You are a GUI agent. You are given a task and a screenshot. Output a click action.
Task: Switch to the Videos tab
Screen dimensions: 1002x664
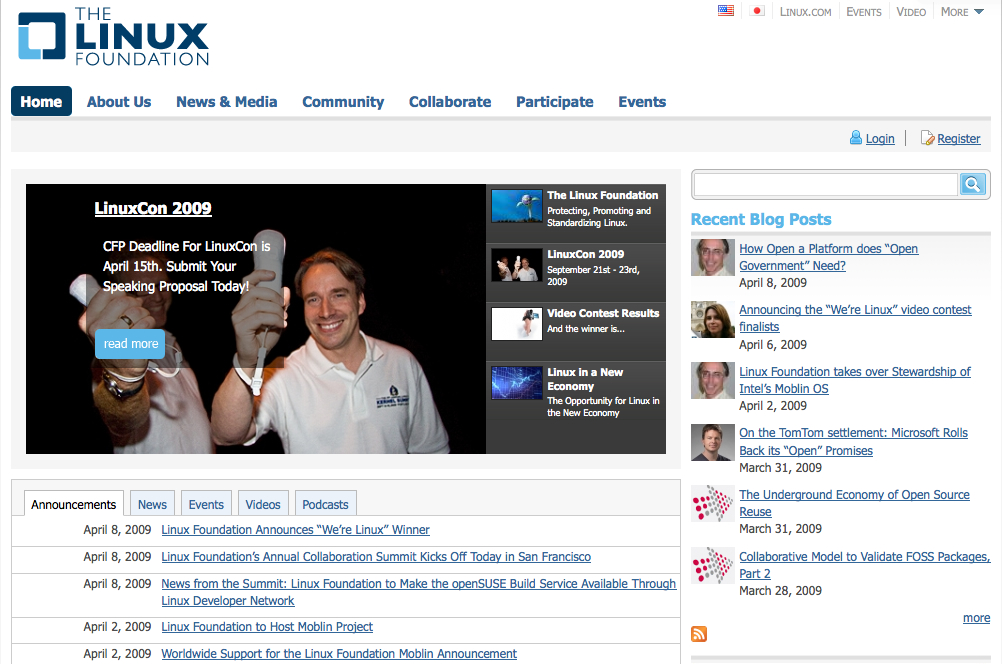click(262, 503)
